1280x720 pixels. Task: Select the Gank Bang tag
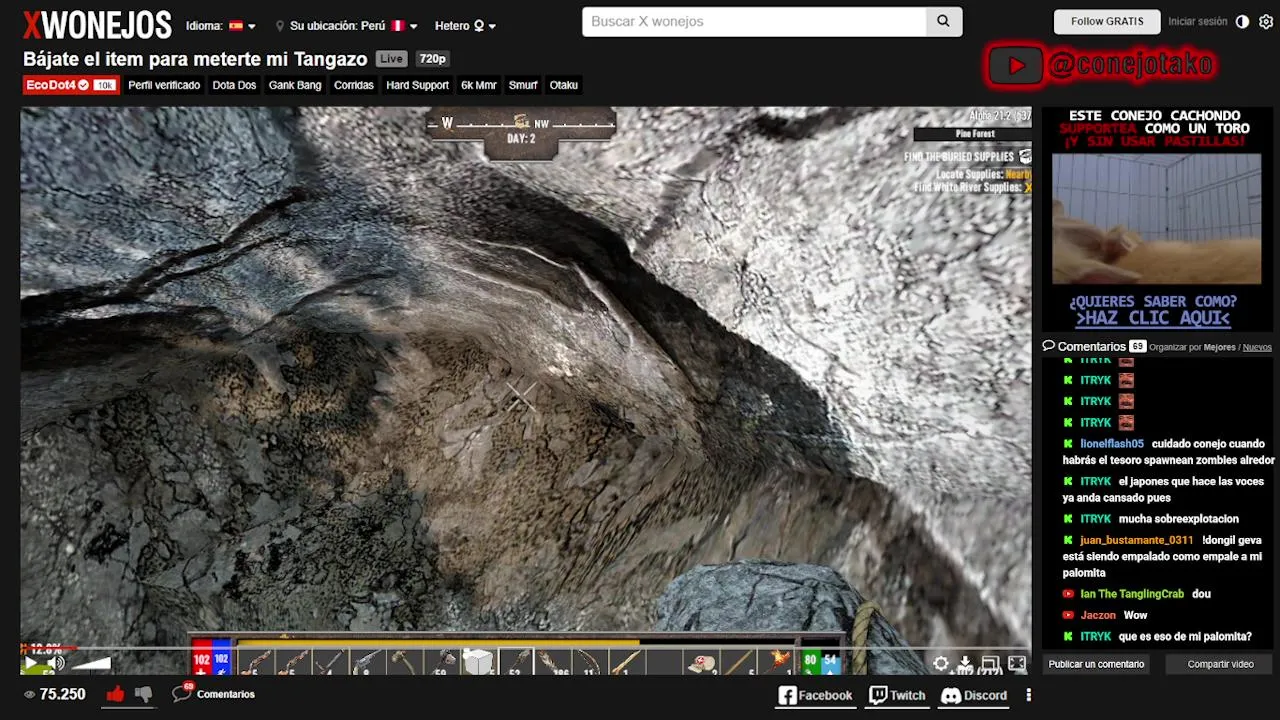(x=295, y=85)
